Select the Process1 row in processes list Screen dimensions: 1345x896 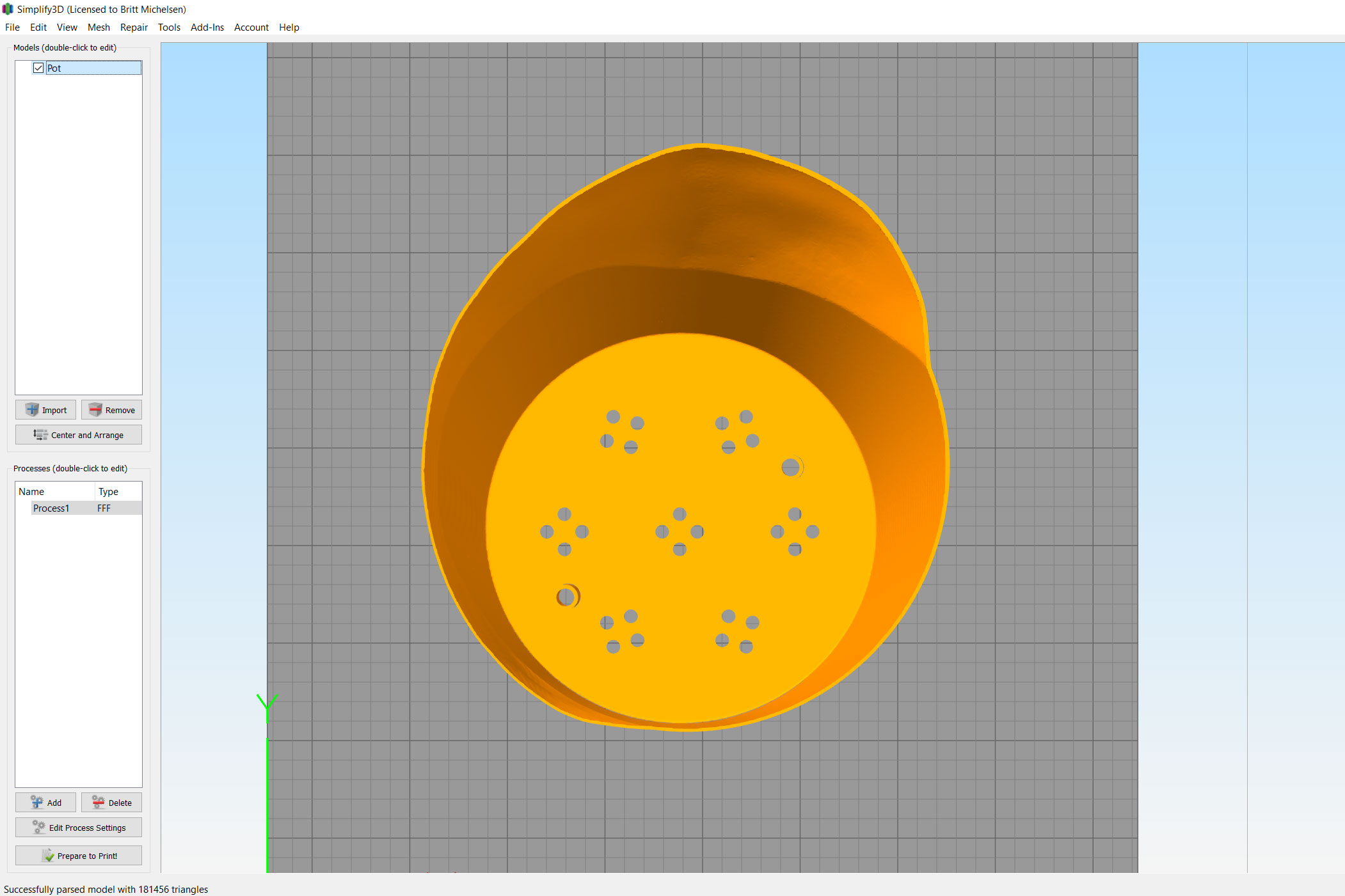51,508
